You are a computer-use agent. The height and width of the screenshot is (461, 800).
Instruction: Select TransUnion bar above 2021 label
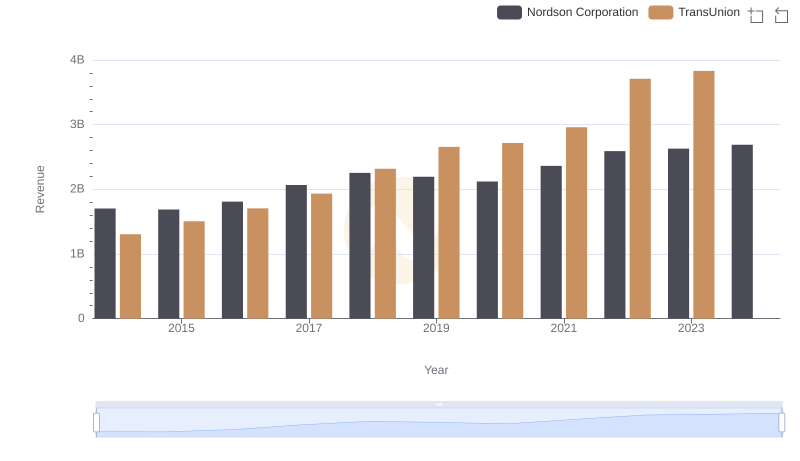(576, 223)
